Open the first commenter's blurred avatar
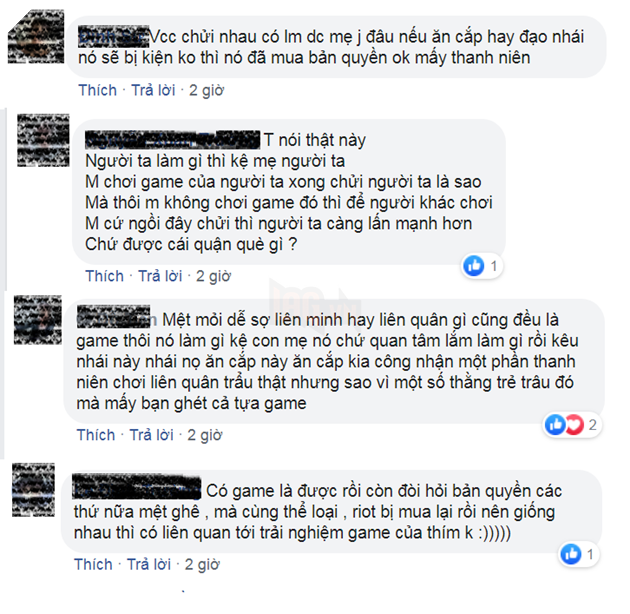This screenshot has height=614, width=630. click(36, 37)
